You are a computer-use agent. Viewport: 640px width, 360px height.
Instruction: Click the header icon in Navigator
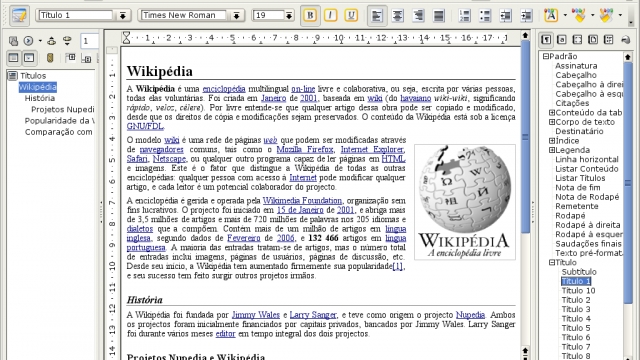click(x=71, y=58)
